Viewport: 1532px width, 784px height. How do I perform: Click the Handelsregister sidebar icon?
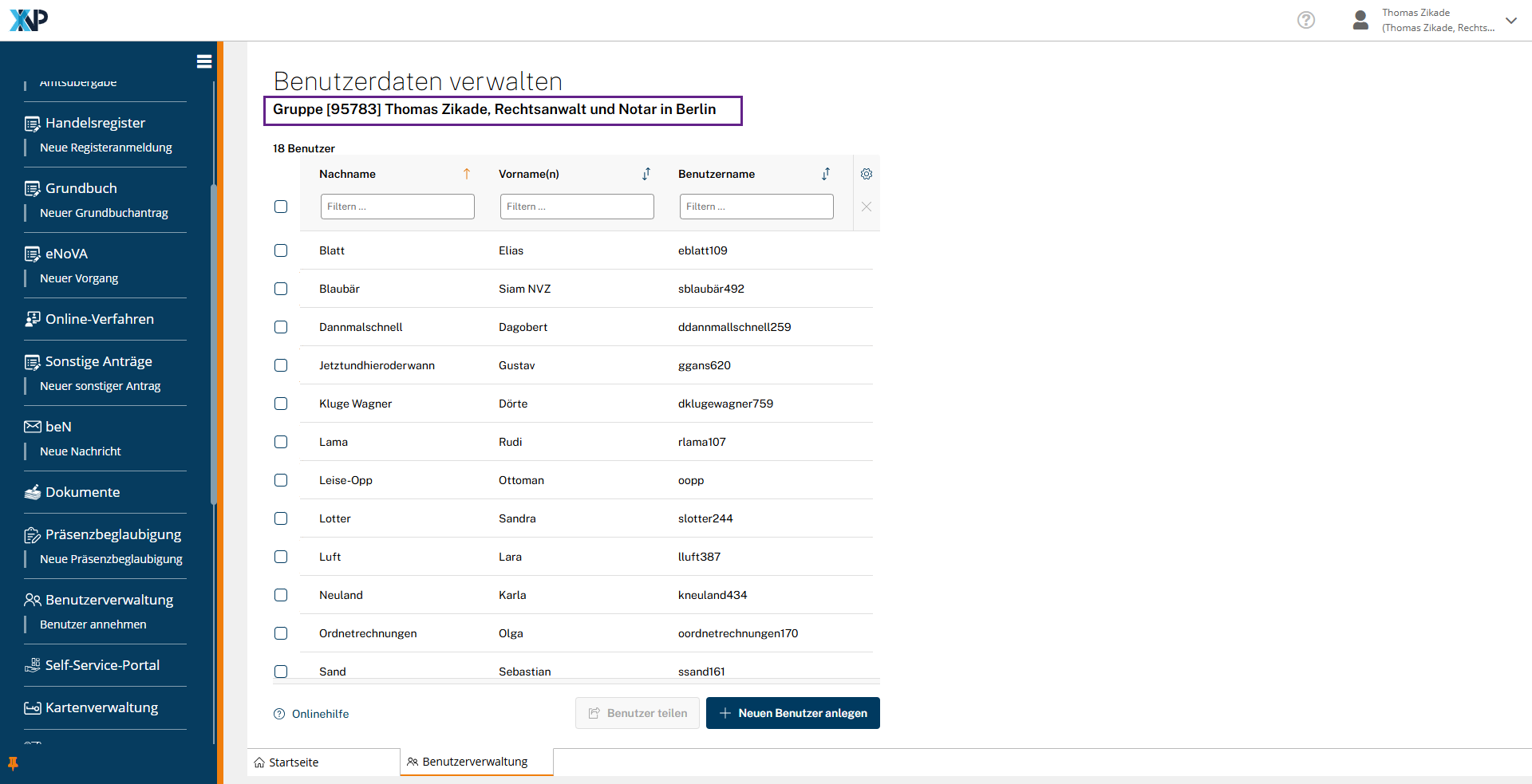pyautogui.click(x=32, y=124)
